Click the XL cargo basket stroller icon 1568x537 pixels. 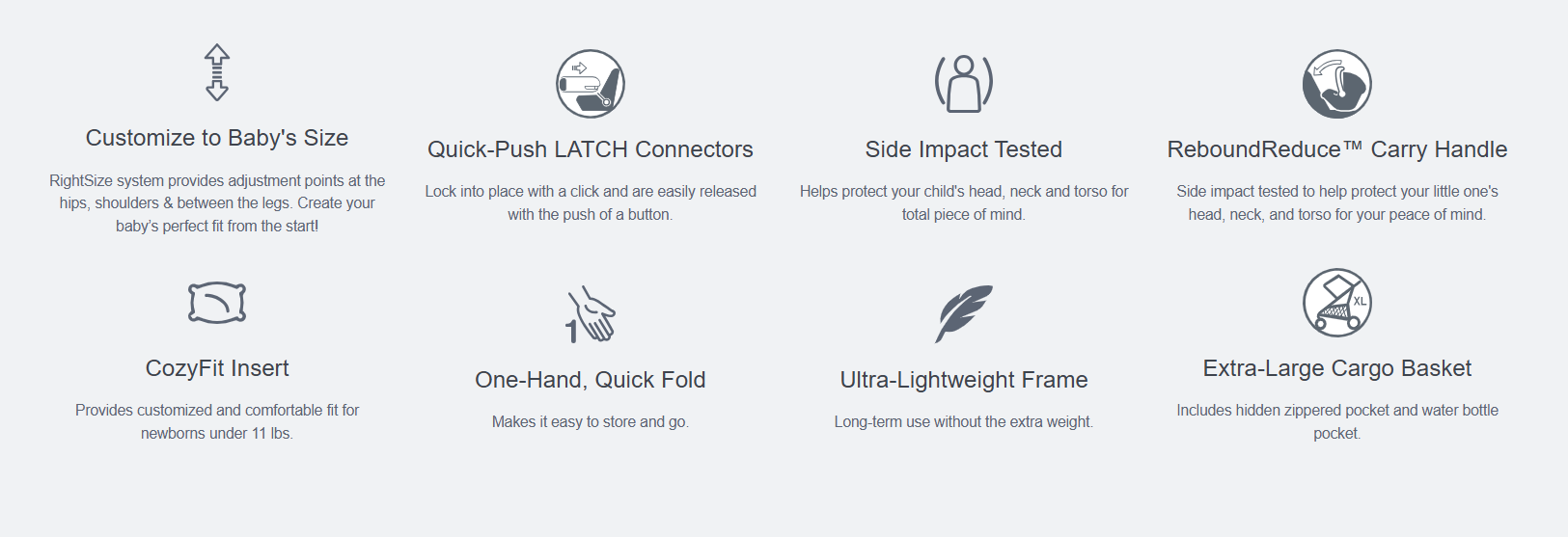(x=1337, y=303)
